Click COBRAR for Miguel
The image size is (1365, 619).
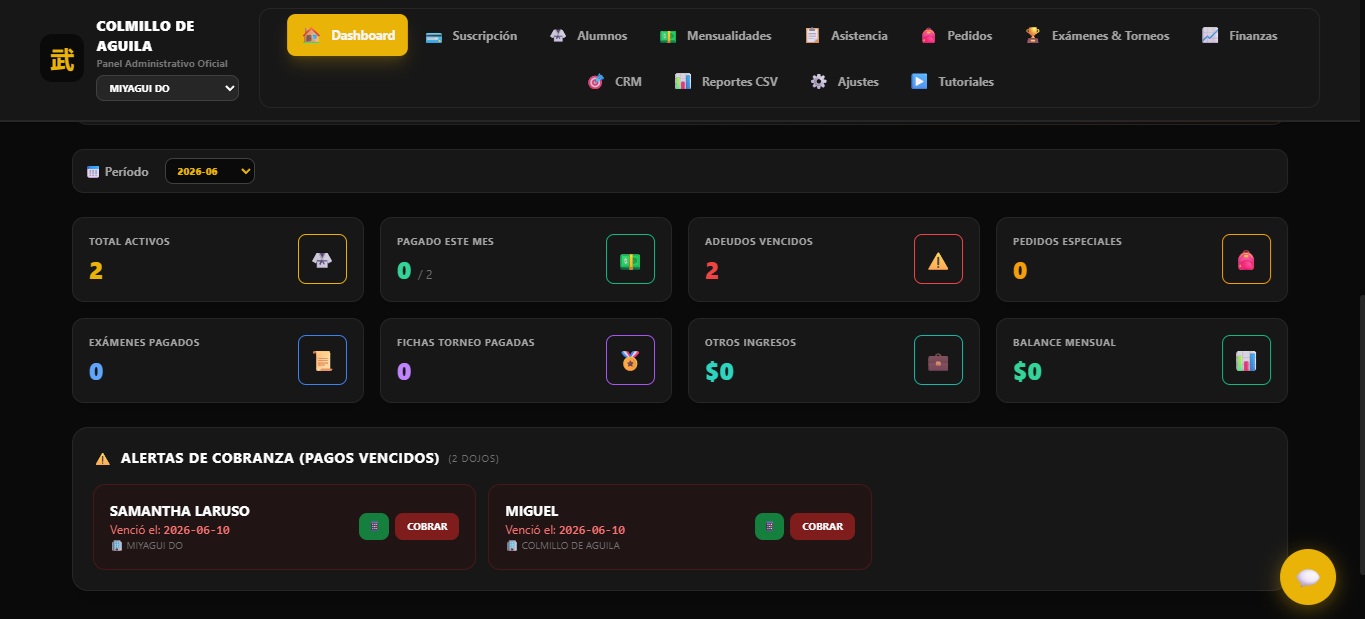822,526
